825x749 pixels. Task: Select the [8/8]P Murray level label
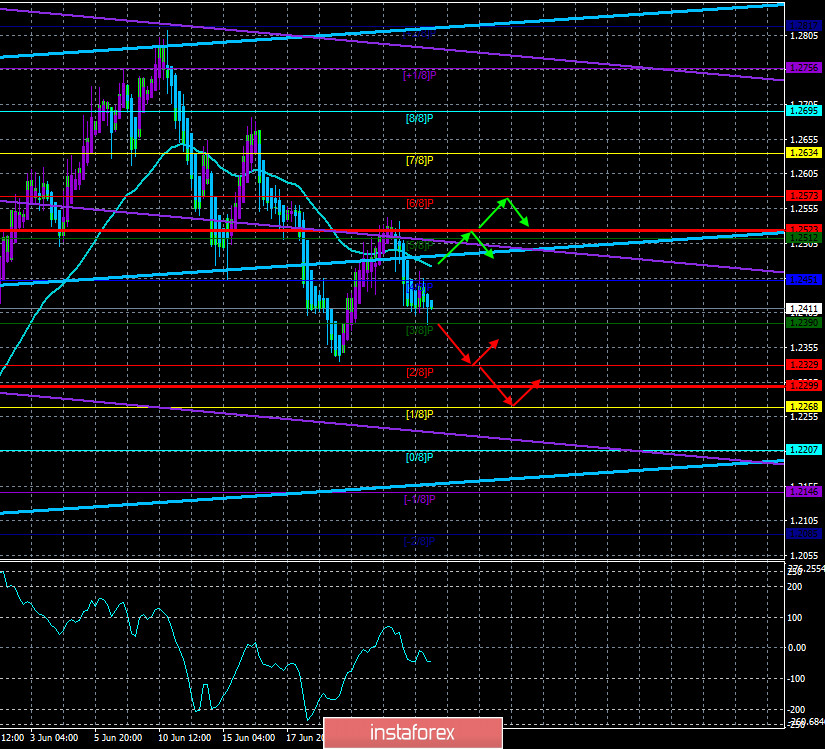coord(420,118)
